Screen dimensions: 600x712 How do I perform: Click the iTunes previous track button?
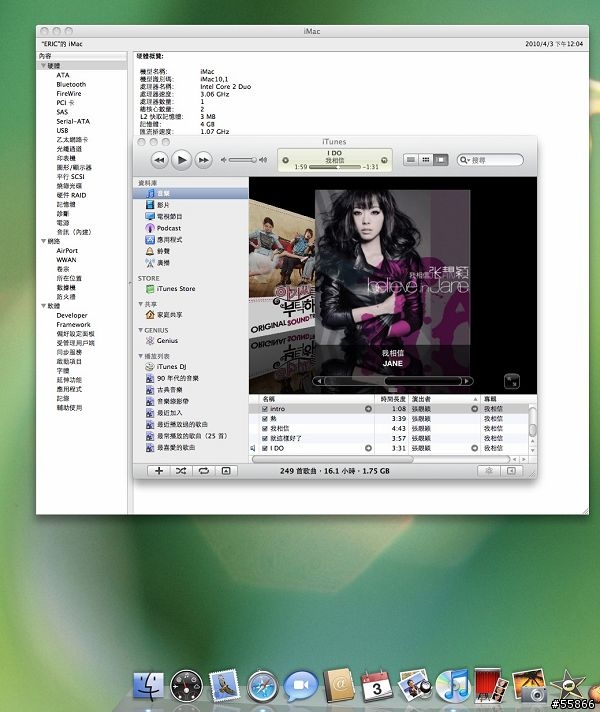[x=159, y=160]
